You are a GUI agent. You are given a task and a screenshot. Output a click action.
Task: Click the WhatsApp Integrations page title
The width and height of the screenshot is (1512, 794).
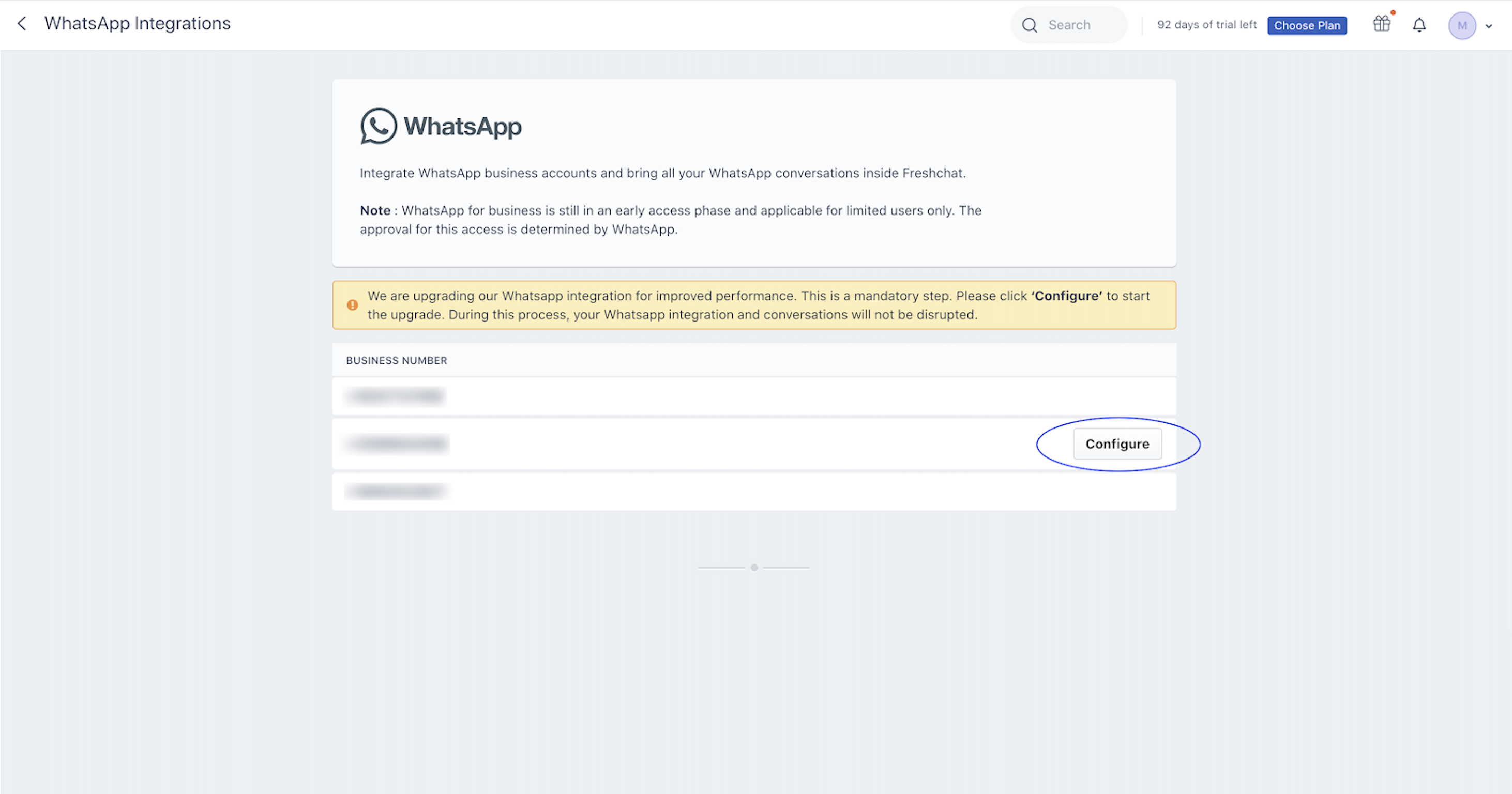point(138,23)
